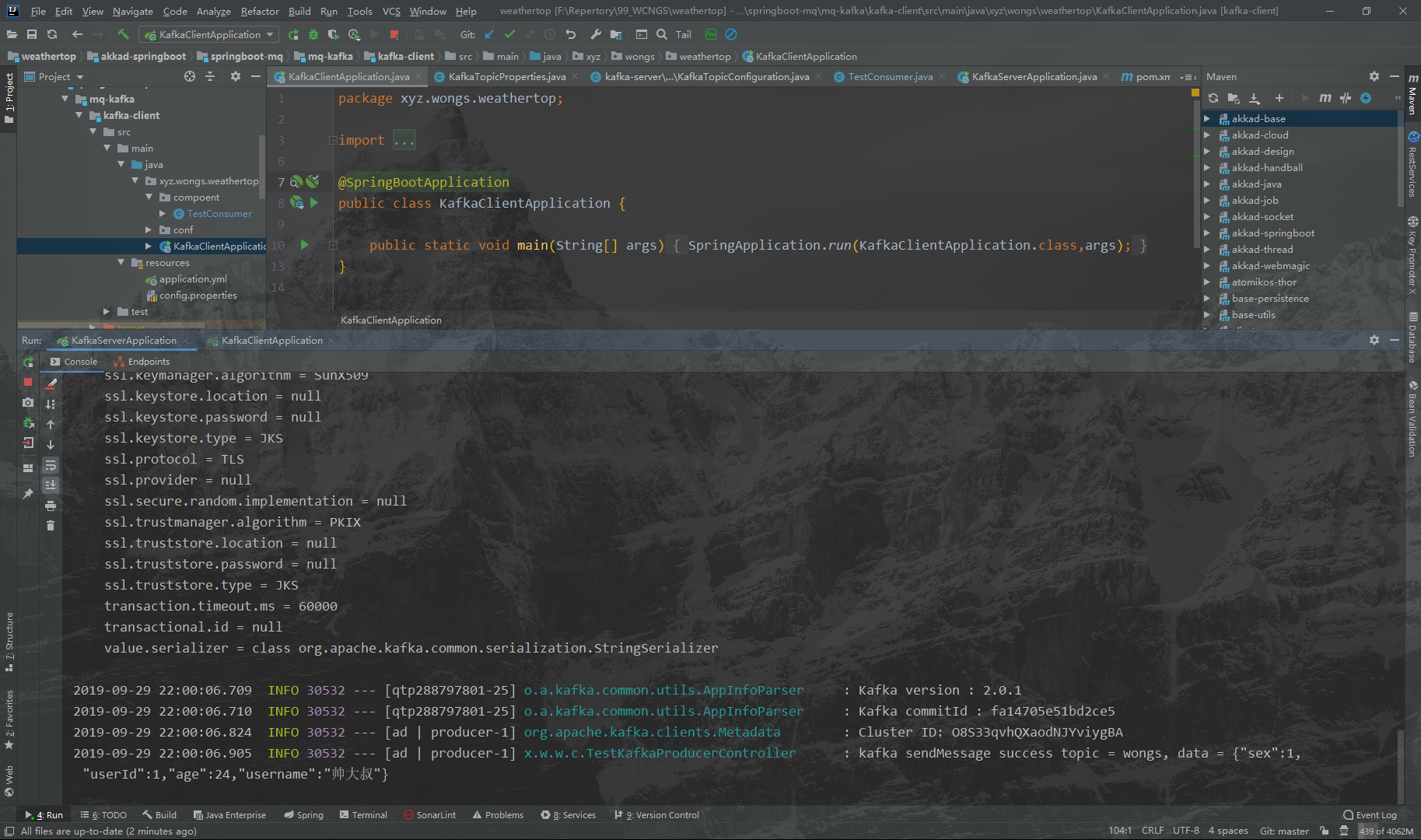Image resolution: width=1421 pixels, height=840 pixels.
Task: Open the Spring tool window
Action: point(303,815)
